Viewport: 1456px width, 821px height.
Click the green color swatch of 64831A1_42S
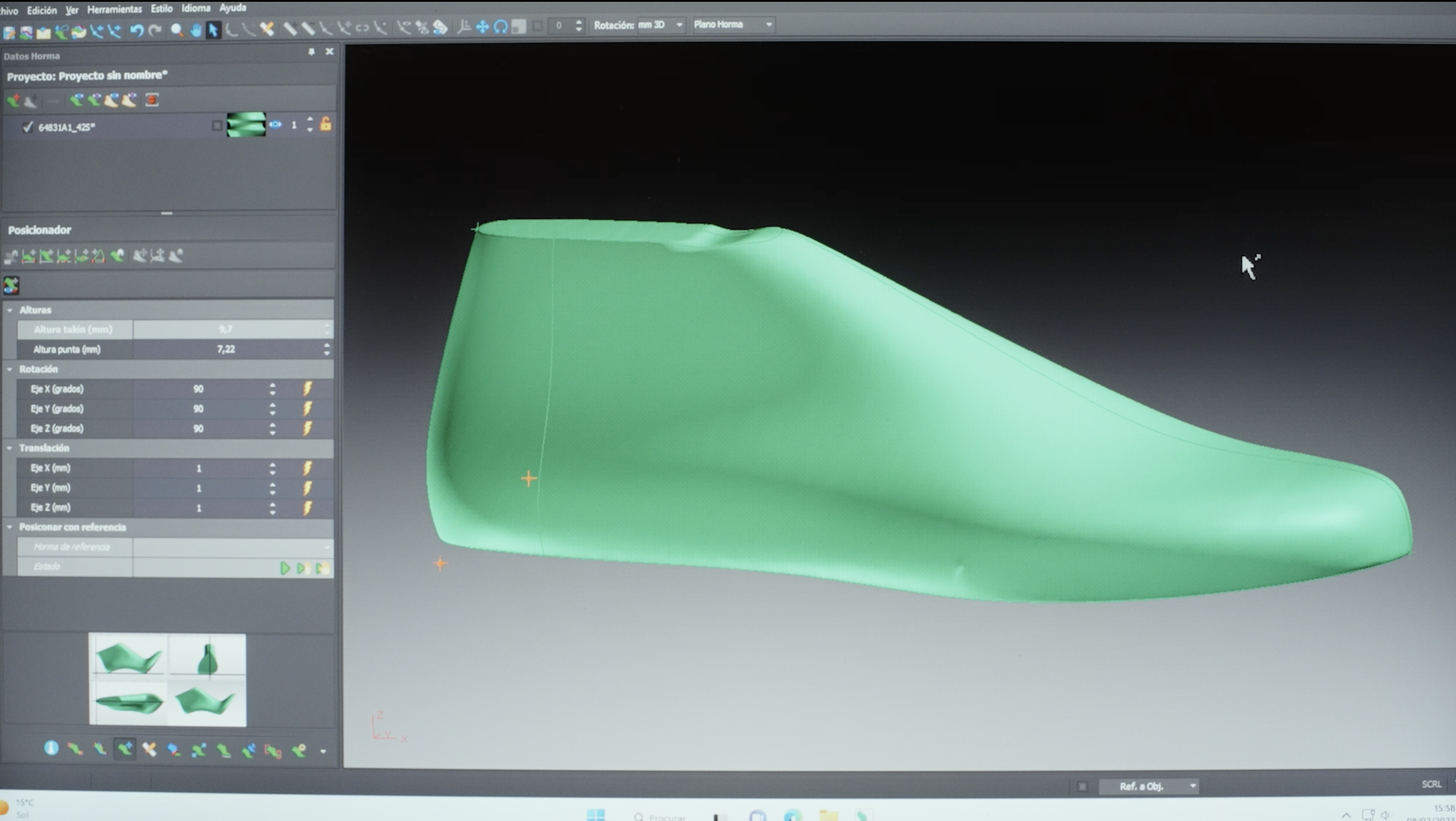click(246, 125)
